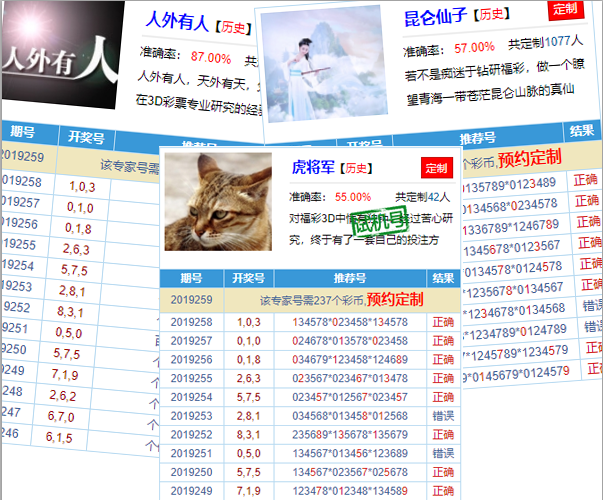This screenshot has height=500, width=603.
Task: Click the cat avatar of 虎将军
Action: [217, 201]
